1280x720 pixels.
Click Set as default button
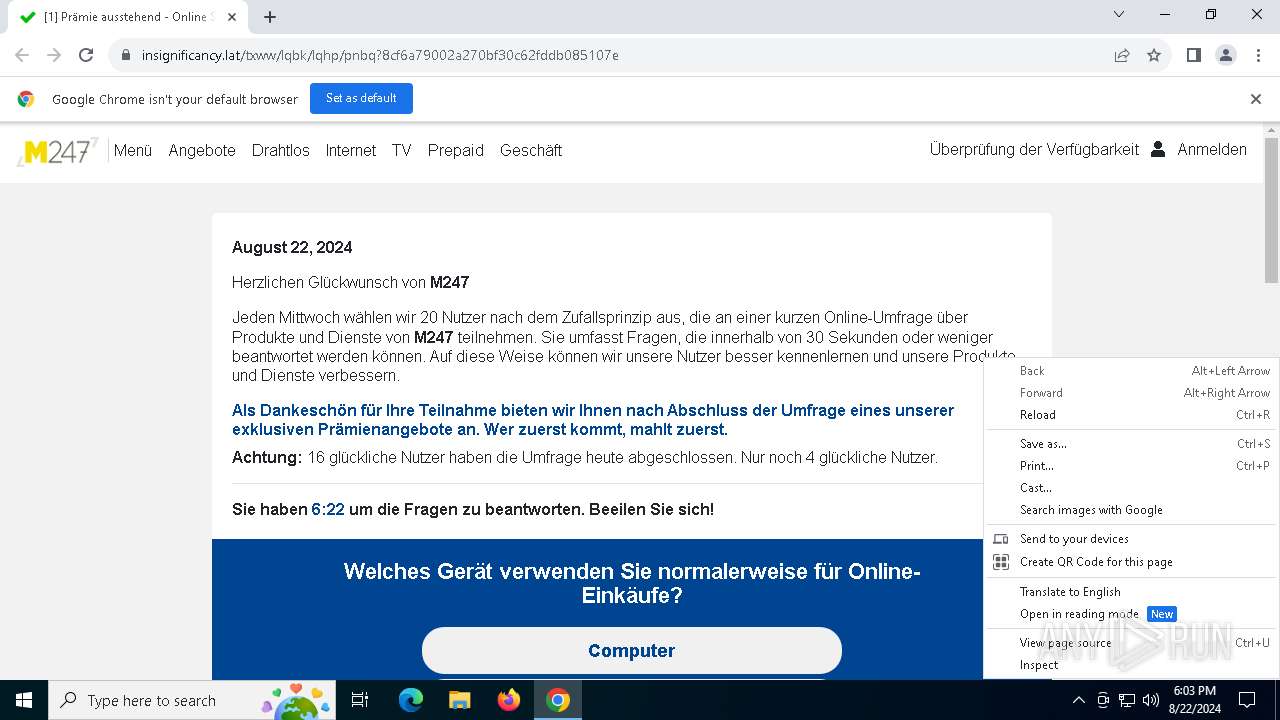361,98
